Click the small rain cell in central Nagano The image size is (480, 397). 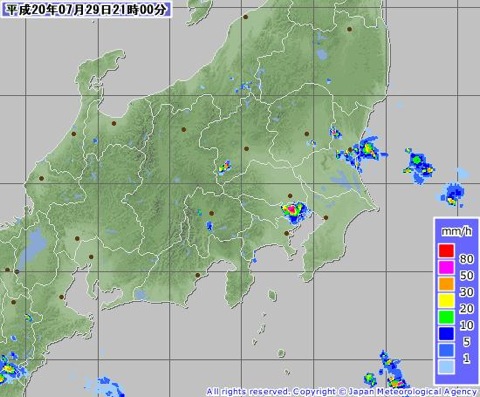(x=225, y=167)
